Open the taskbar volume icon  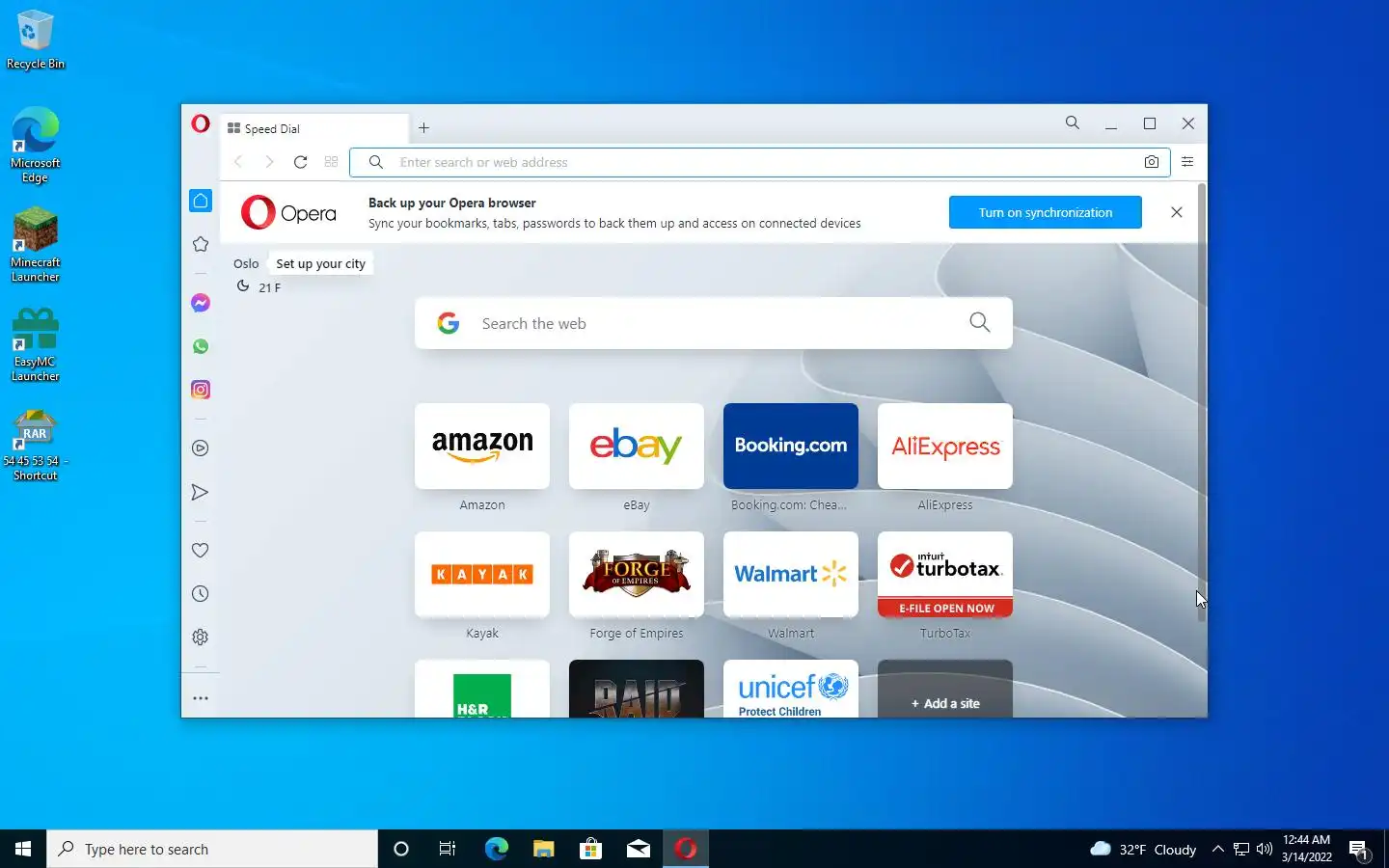[1265, 849]
